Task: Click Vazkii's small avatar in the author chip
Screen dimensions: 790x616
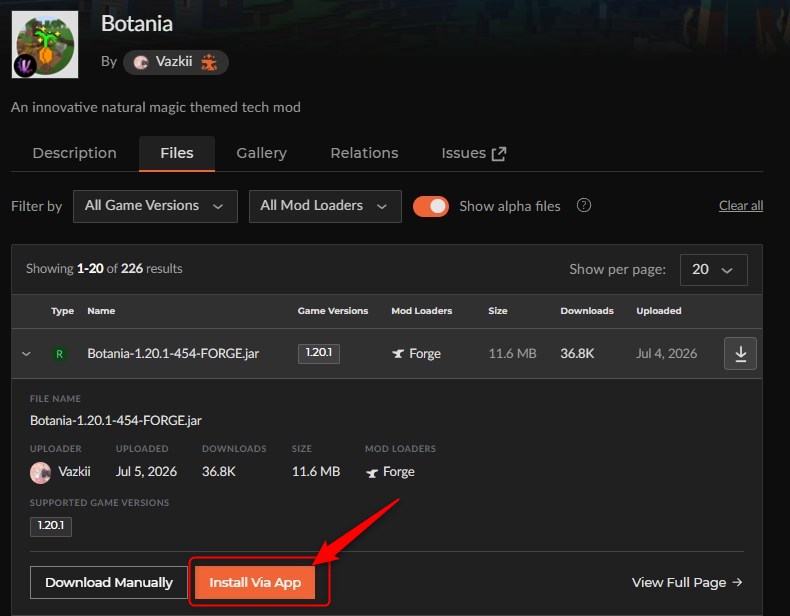Action: (x=141, y=62)
